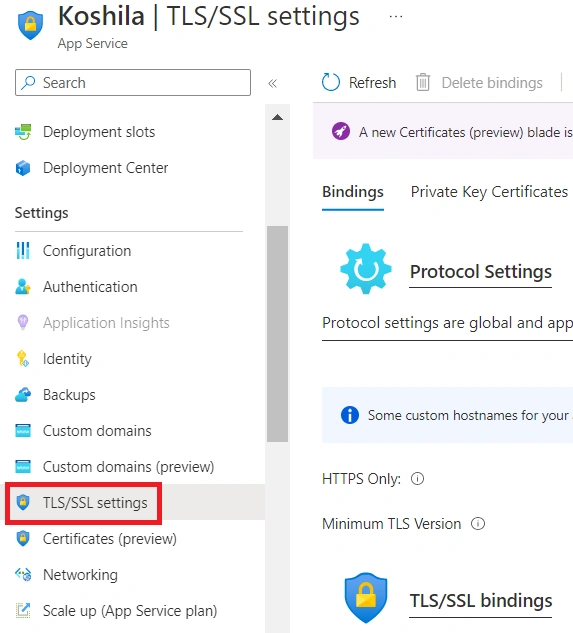Click the Protocol Settings gear icon
The height and width of the screenshot is (633, 573).
point(366,269)
